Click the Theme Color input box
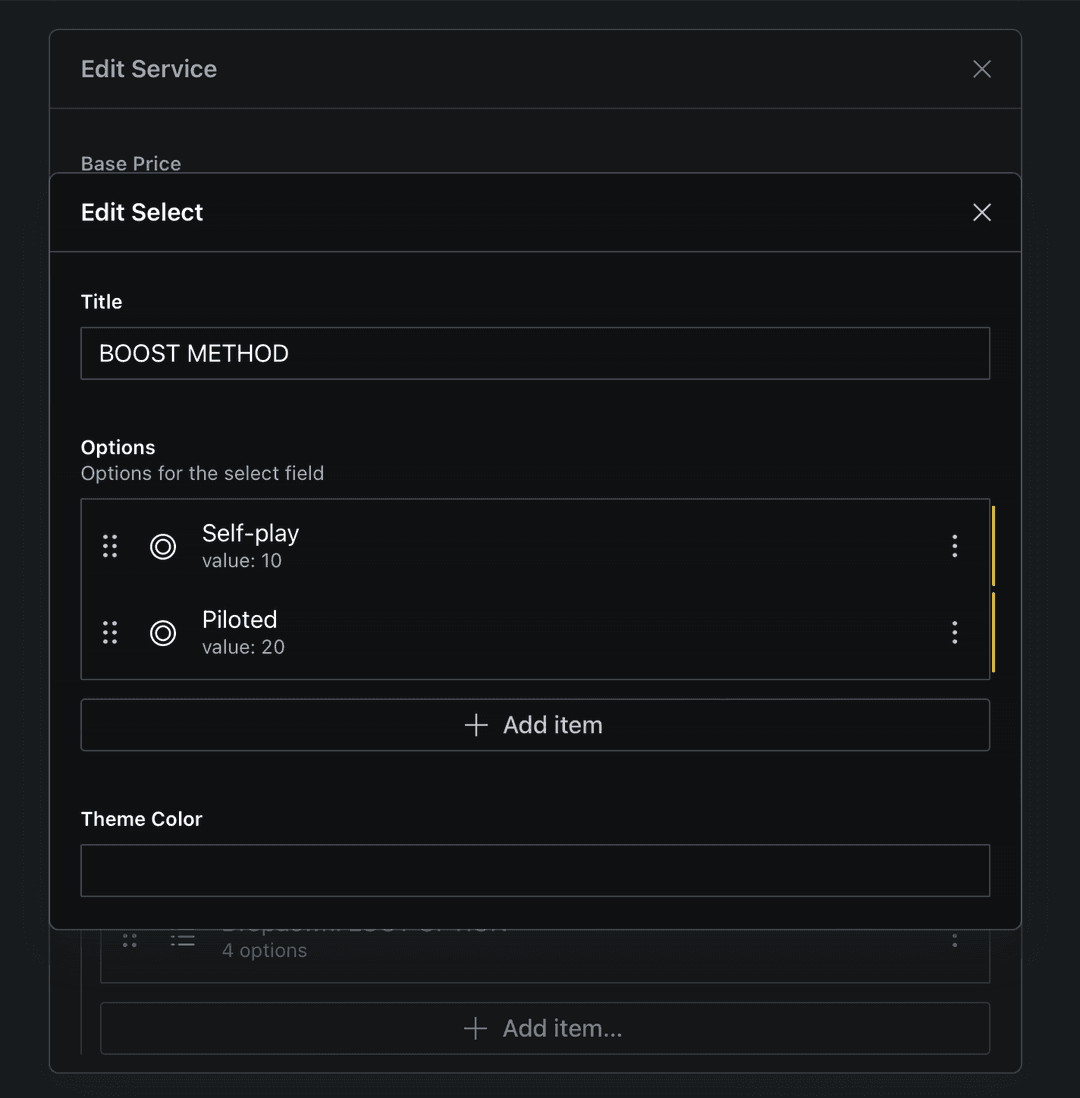The height and width of the screenshot is (1098, 1080). coord(535,870)
